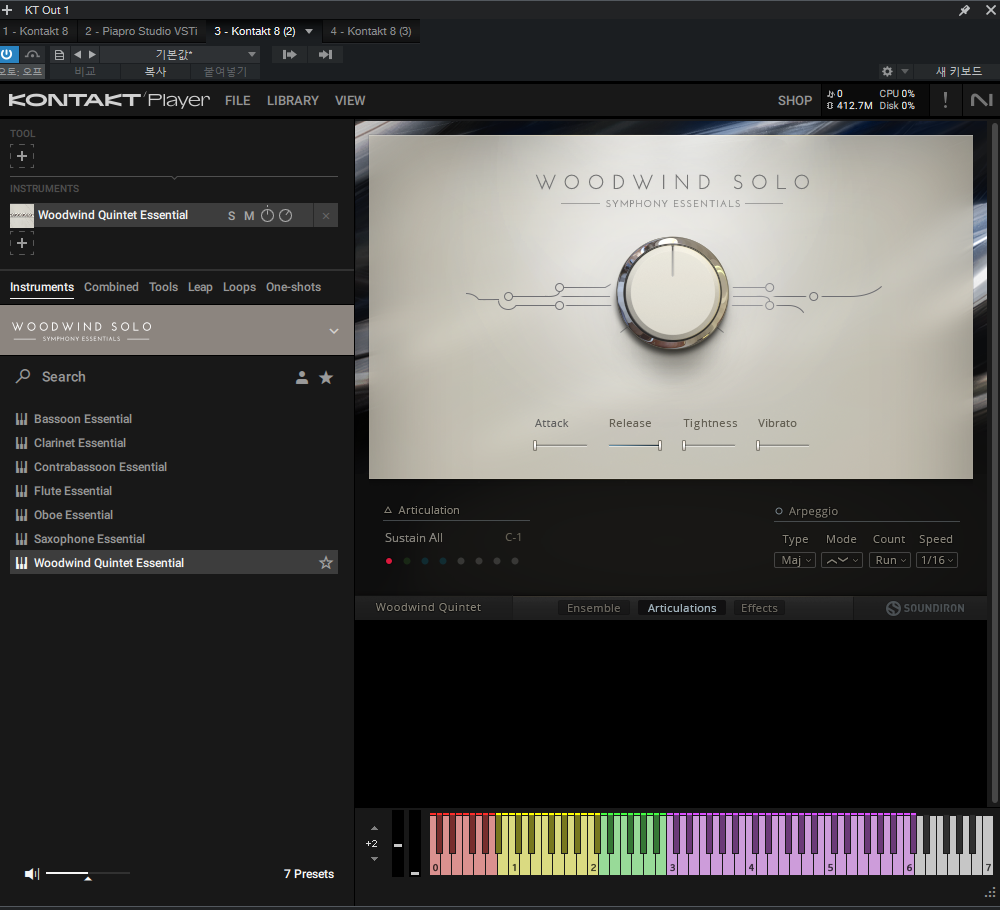
Task: Open the dropdown arrow next to Kontakt 8 (2) tab
Action: click(x=309, y=31)
